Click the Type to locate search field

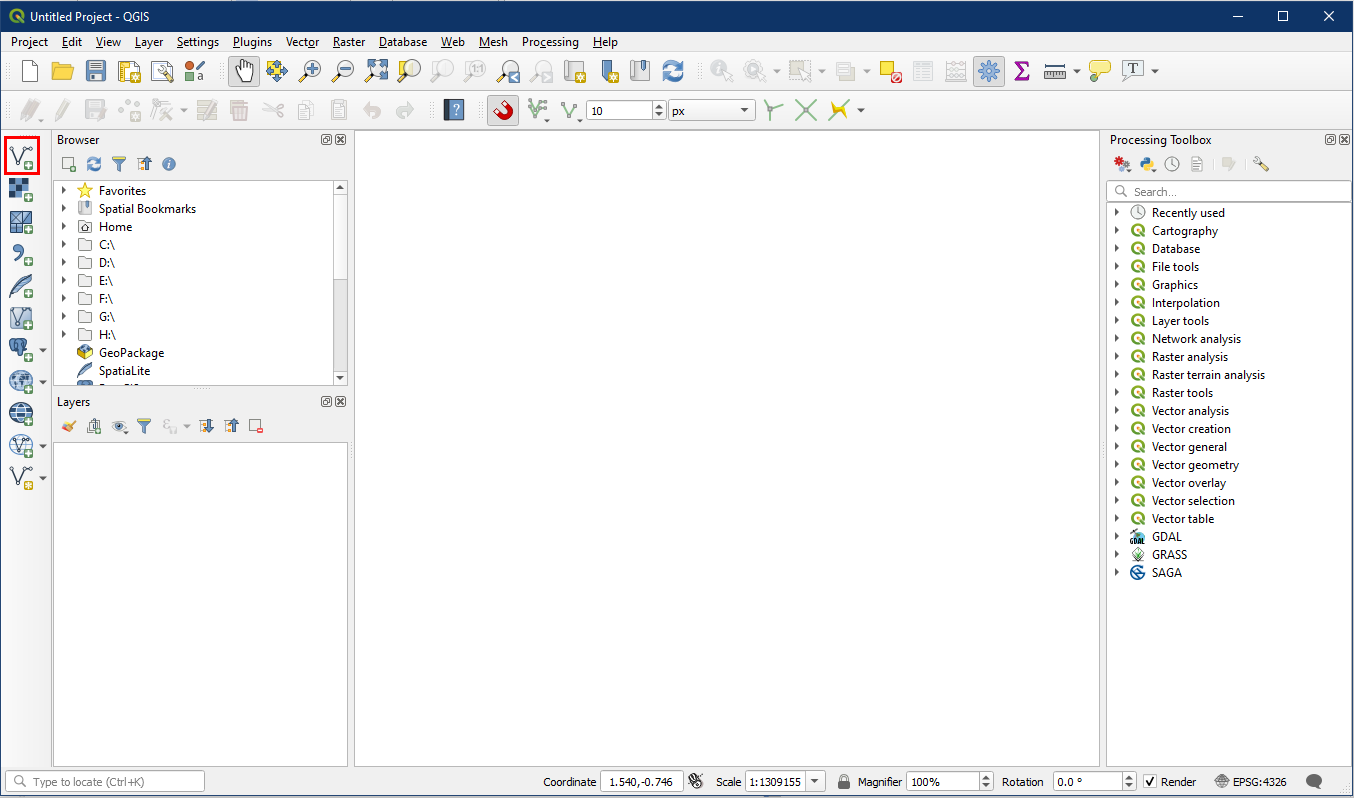pos(105,782)
